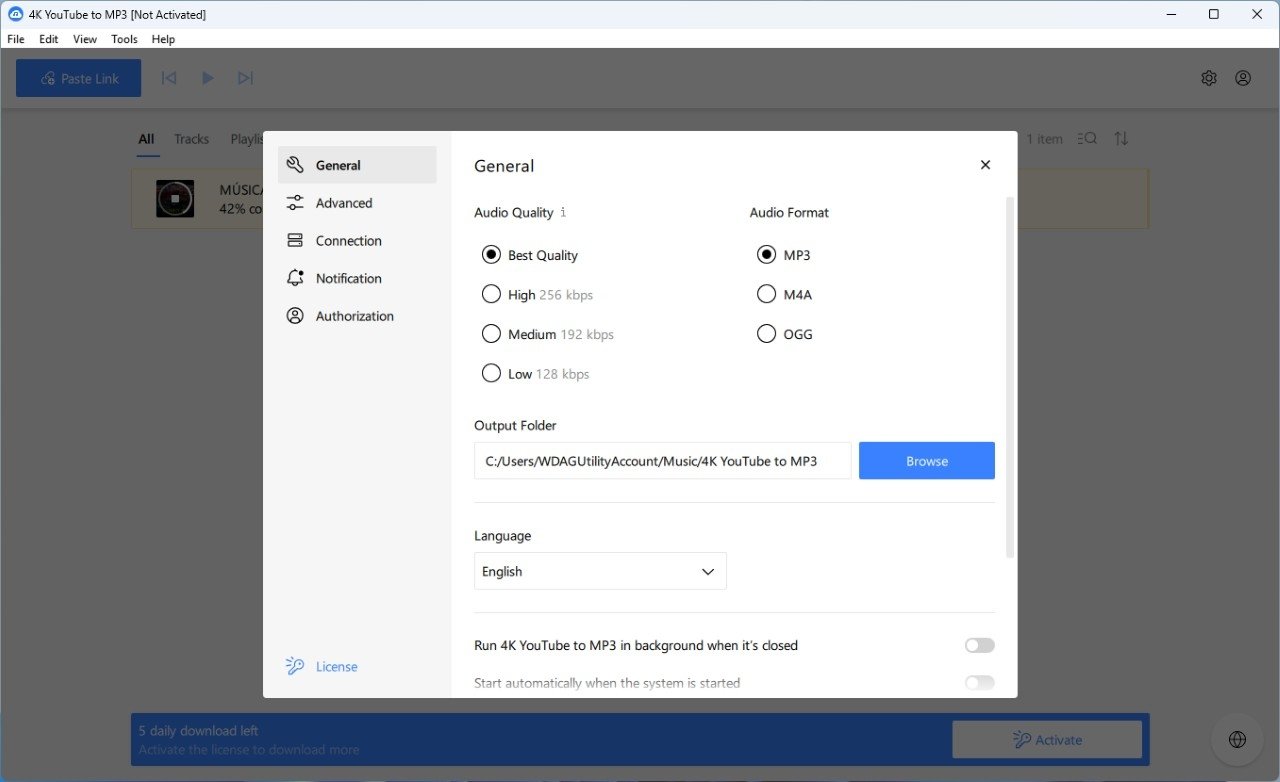Image resolution: width=1280 pixels, height=782 pixels.
Task: Click the server icon beside Connection
Action: pos(295,241)
